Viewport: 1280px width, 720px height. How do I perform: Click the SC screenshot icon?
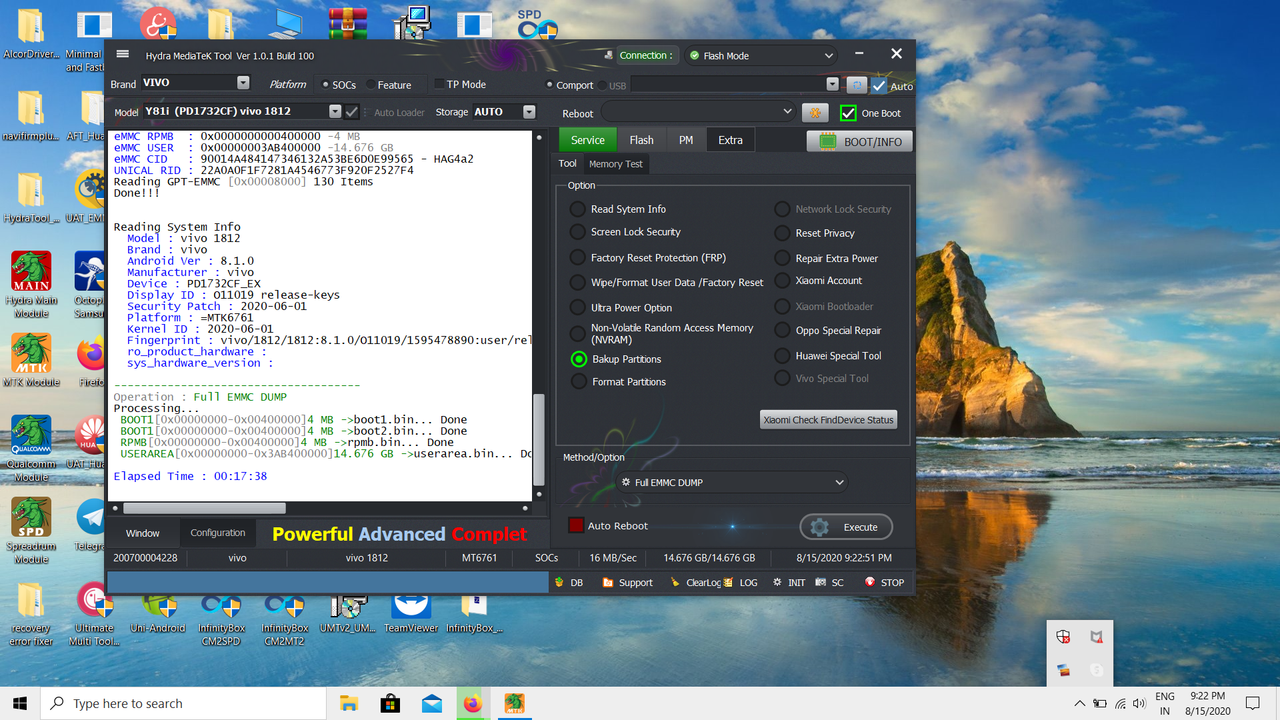click(822, 581)
